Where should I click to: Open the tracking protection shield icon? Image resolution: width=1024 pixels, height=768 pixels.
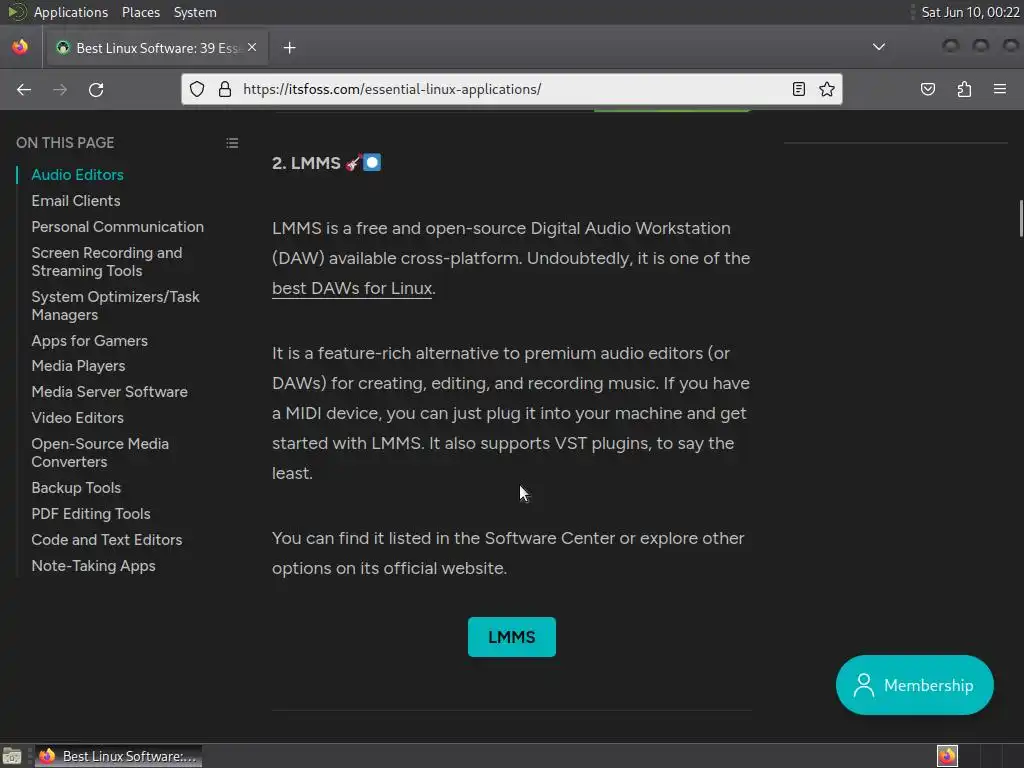pyautogui.click(x=197, y=89)
